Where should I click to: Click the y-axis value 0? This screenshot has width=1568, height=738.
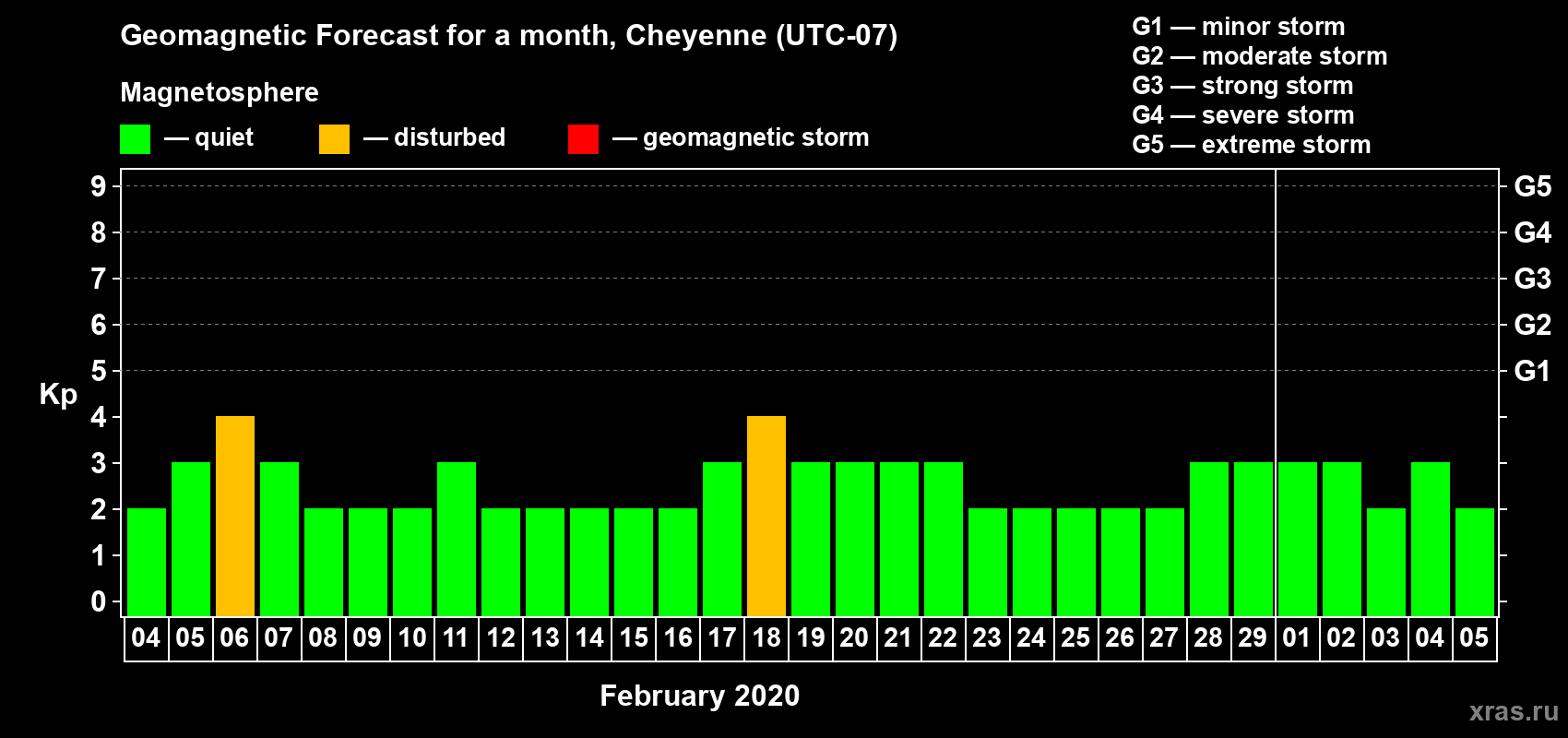[99, 601]
